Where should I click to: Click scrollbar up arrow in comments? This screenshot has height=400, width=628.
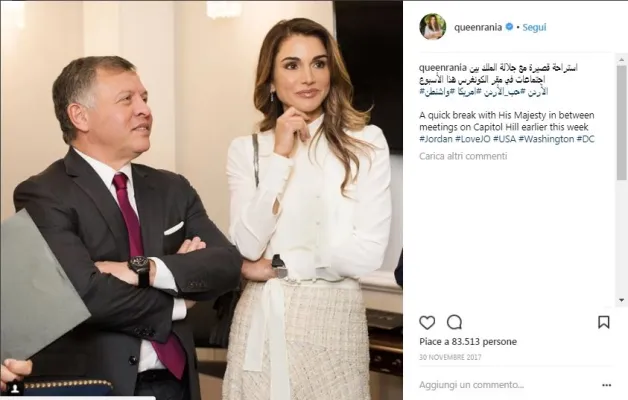click(x=621, y=60)
